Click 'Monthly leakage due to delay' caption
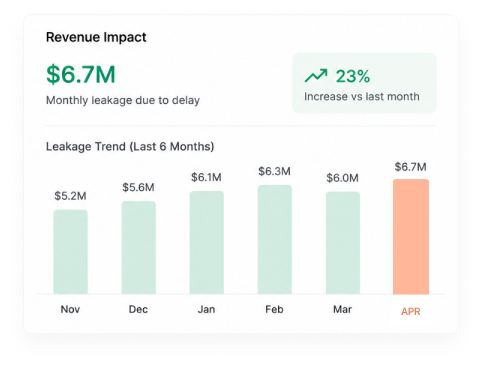482x367 pixels. click(x=123, y=100)
